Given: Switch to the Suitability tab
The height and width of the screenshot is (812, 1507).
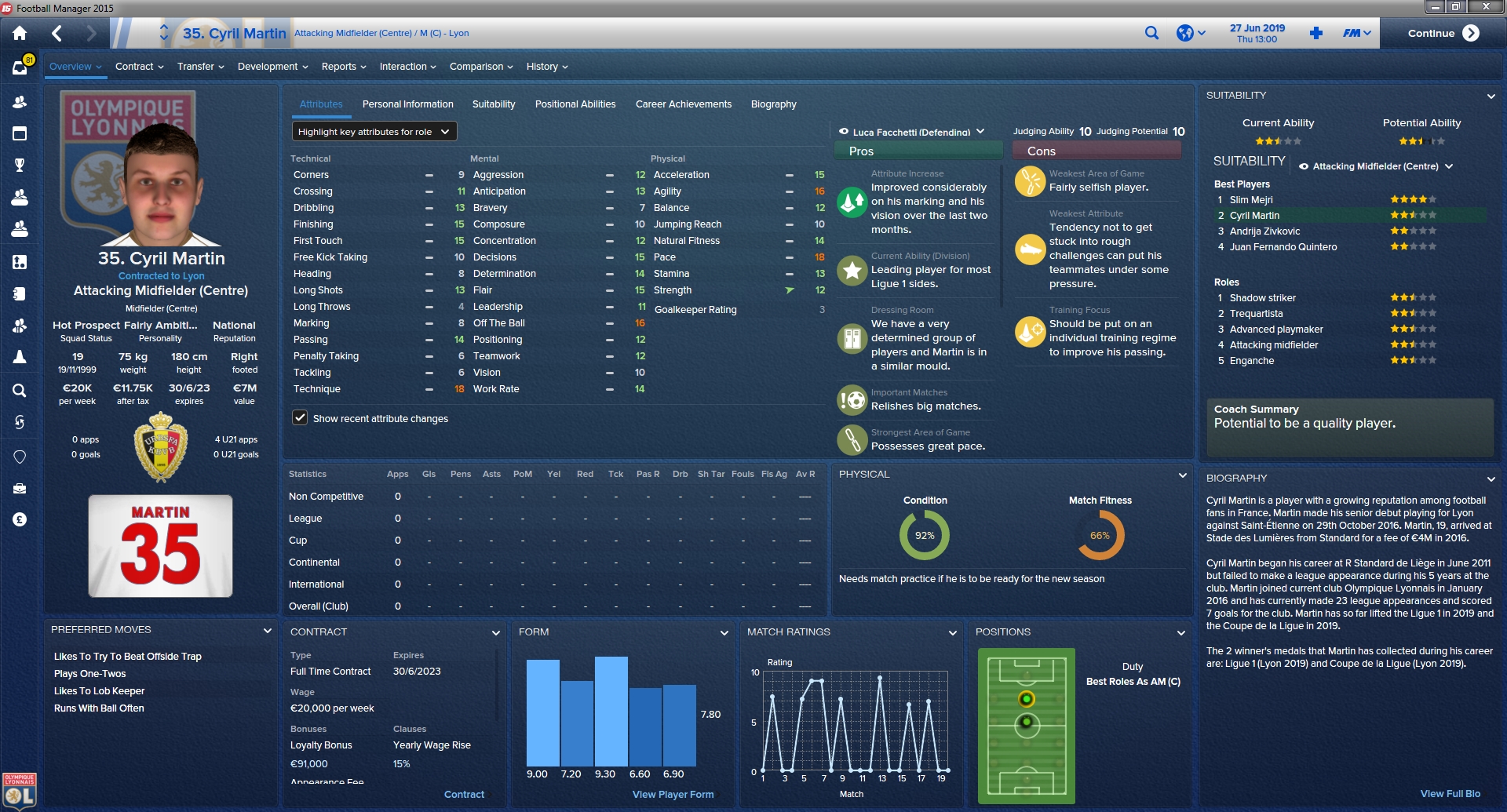Looking at the screenshot, I should (494, 104).
